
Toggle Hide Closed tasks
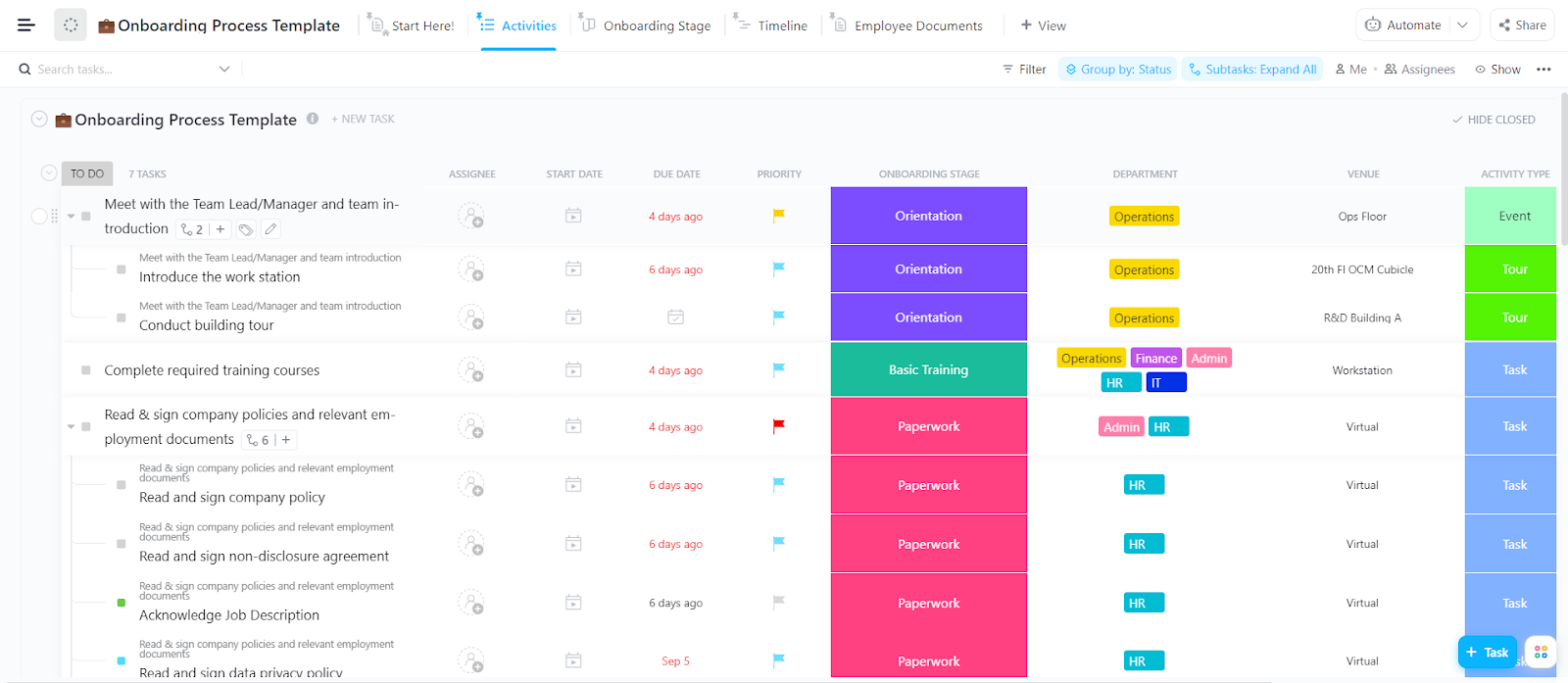[x=1494, y=120]
